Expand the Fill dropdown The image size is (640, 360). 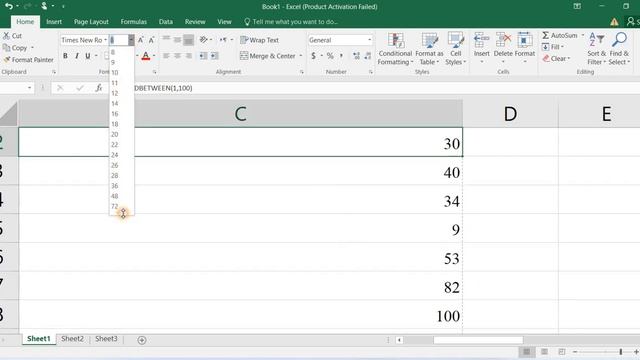point(562,47)
